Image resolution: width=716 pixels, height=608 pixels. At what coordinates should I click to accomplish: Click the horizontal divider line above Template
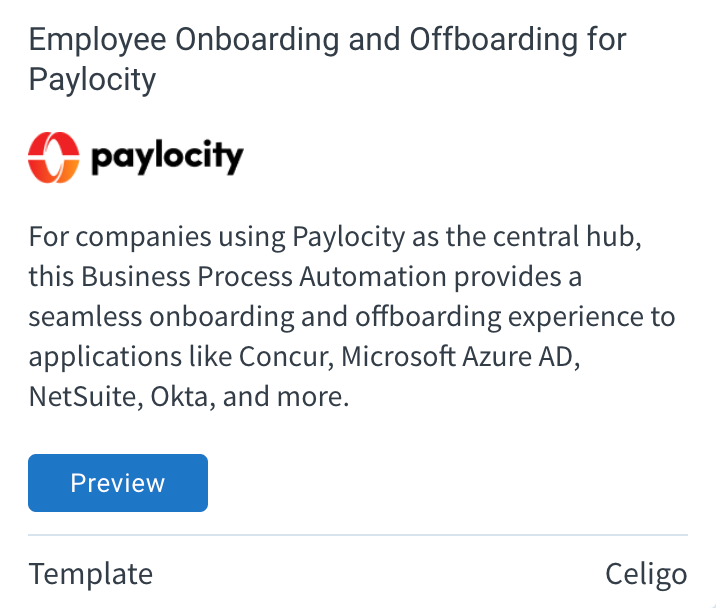coord(358,534)
